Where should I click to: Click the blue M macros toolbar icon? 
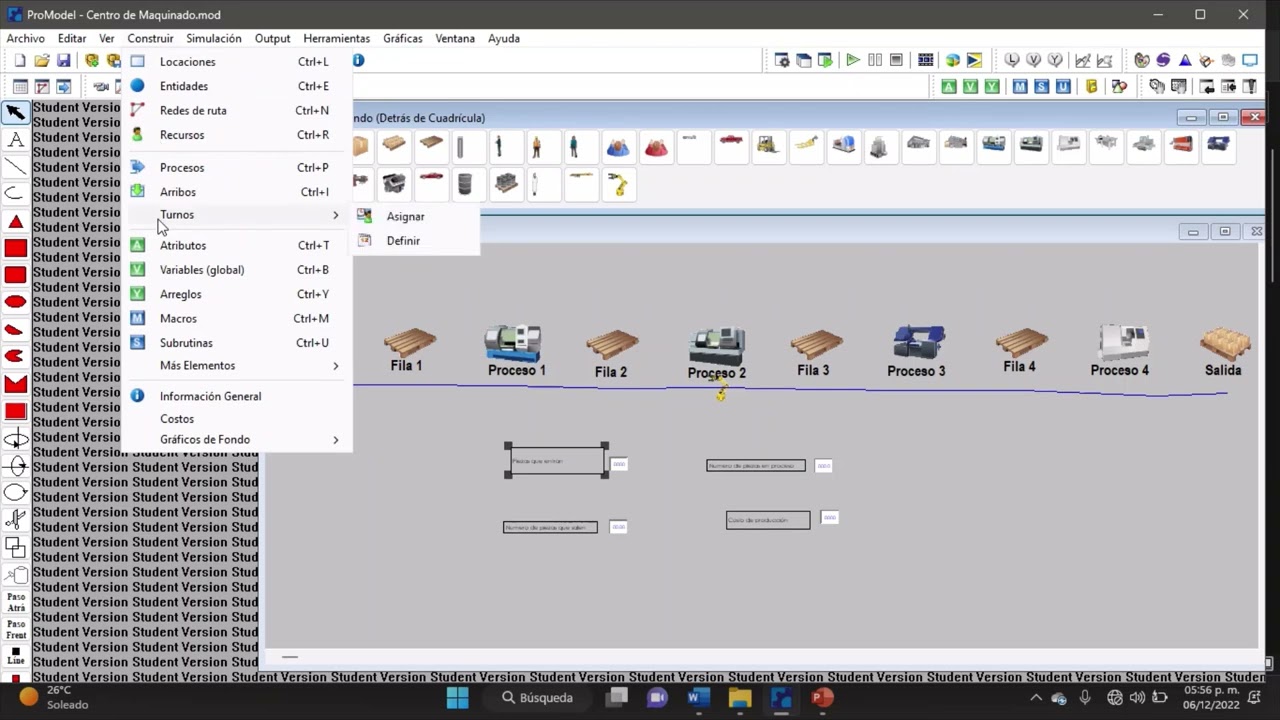tap(1020, 87)
